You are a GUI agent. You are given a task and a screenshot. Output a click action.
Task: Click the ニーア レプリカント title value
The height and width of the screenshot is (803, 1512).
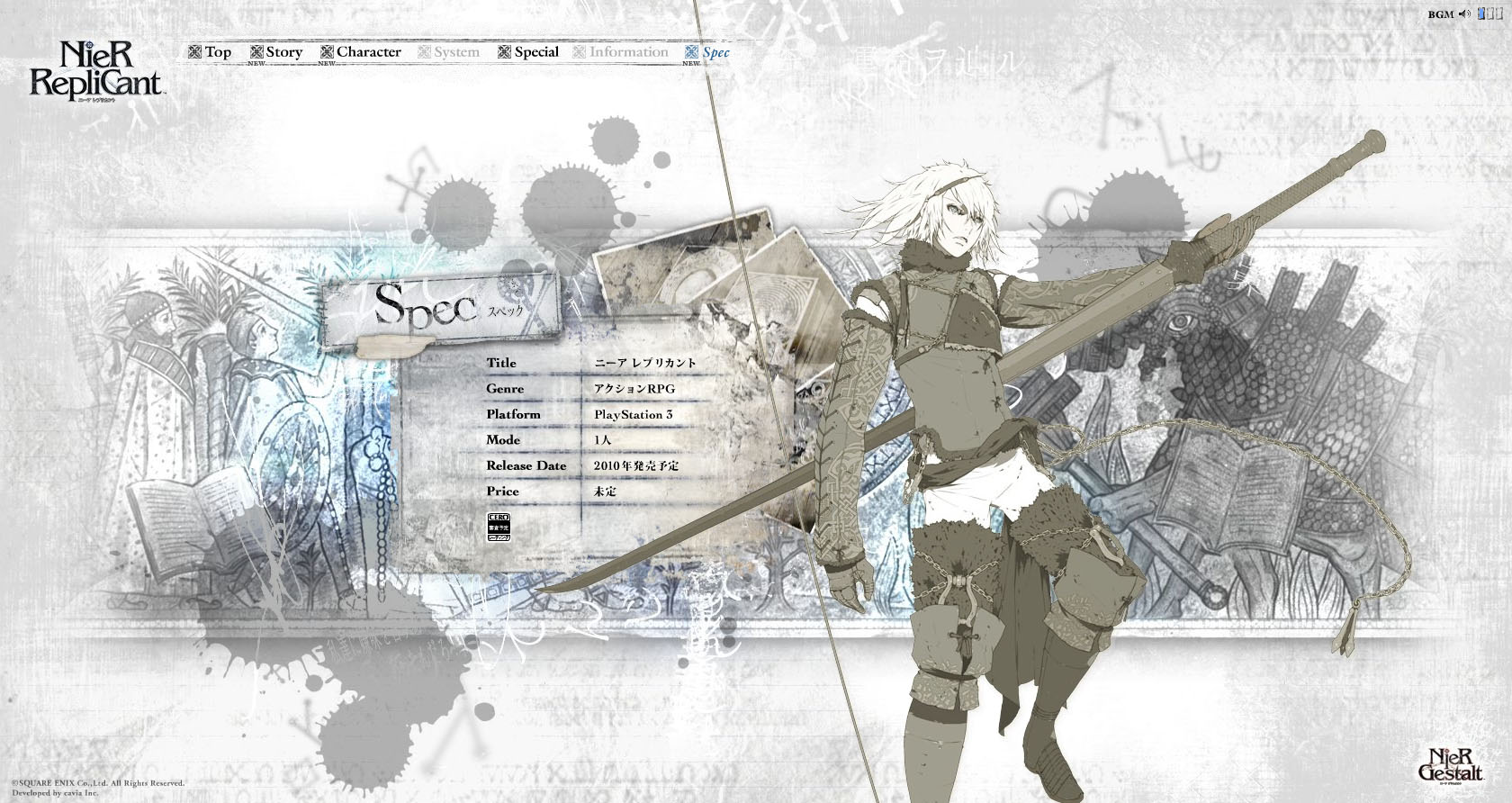[645, 363]
